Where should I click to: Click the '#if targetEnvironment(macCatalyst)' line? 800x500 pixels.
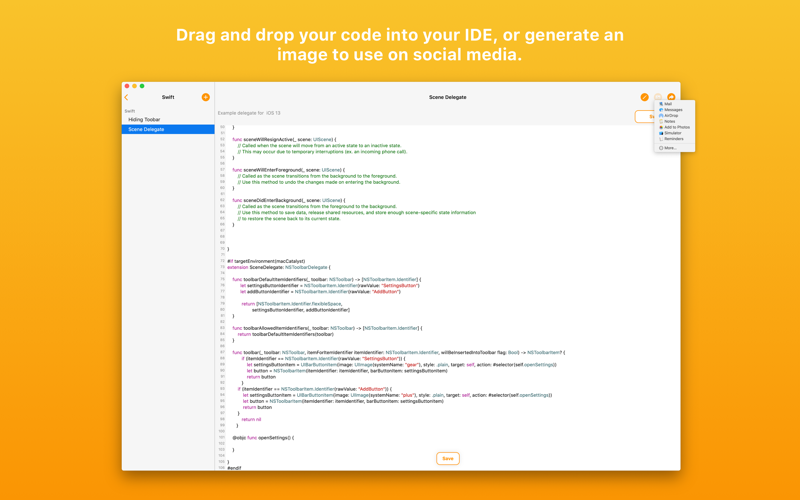[x=266, y=261]
